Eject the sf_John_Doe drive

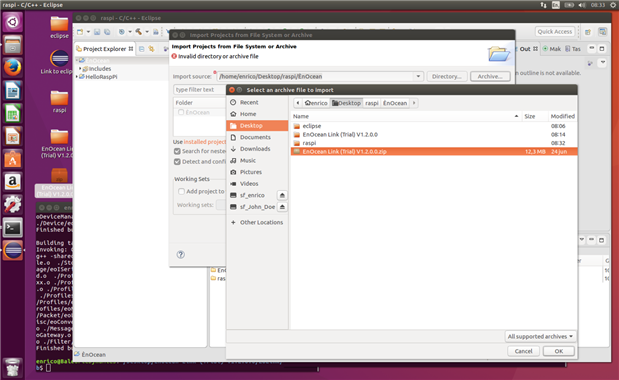tap(282, 207)
